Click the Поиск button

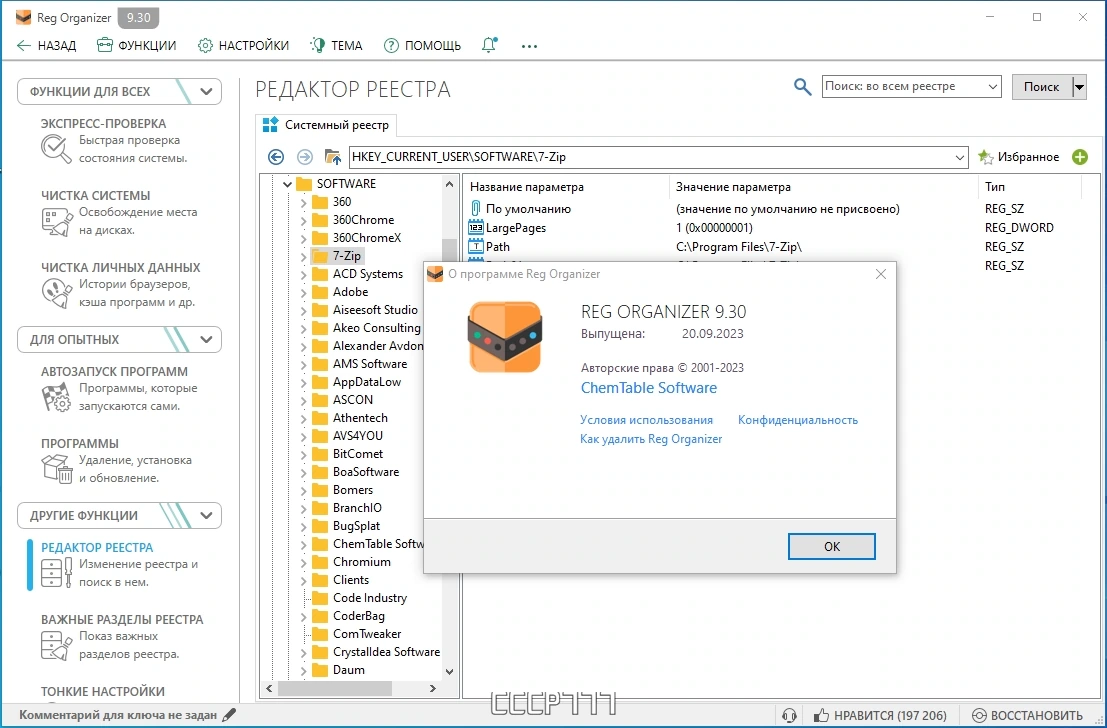[x=1041, y=86]
